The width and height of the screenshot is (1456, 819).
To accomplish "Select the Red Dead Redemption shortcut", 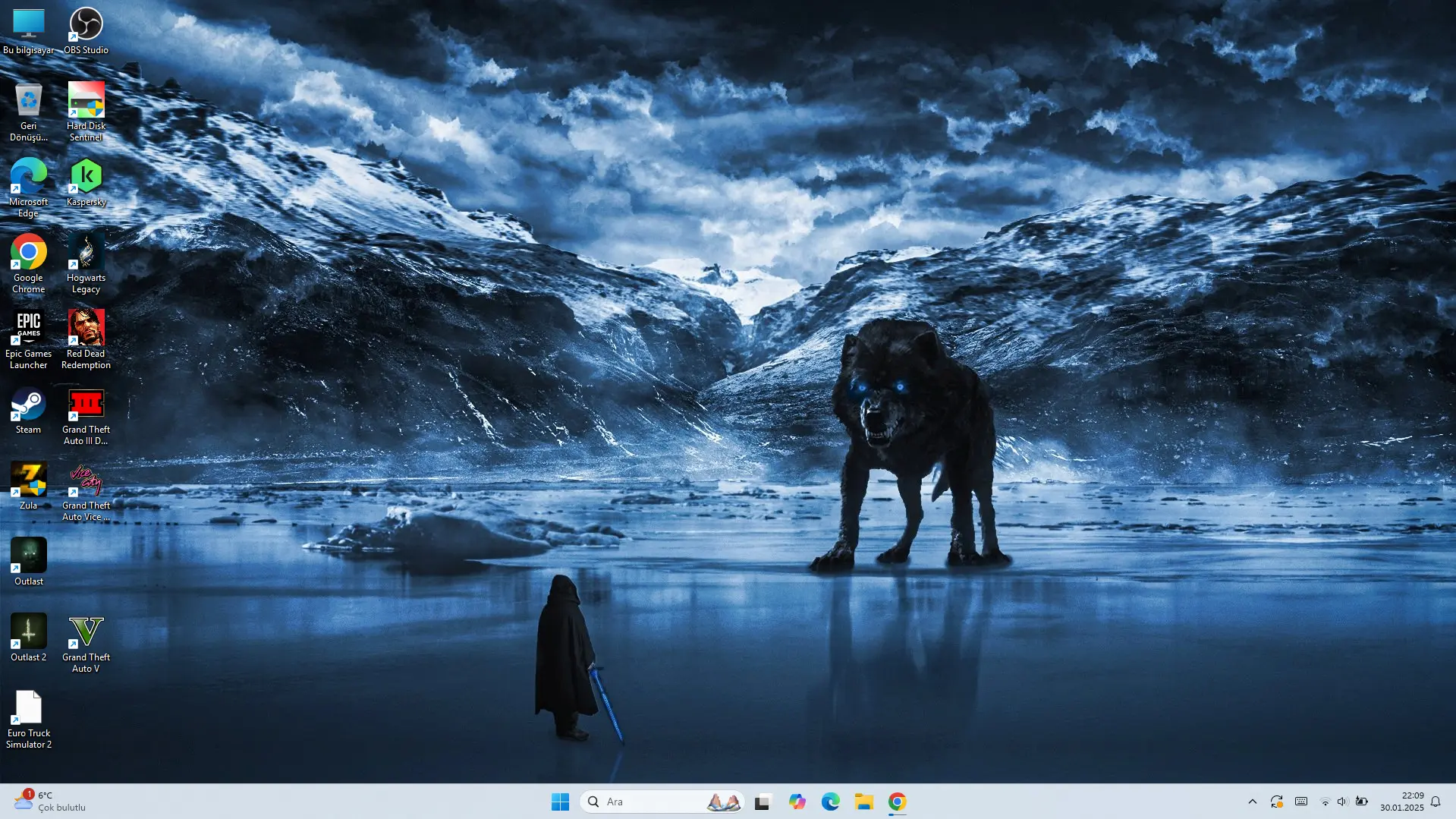I will point(86,340).
